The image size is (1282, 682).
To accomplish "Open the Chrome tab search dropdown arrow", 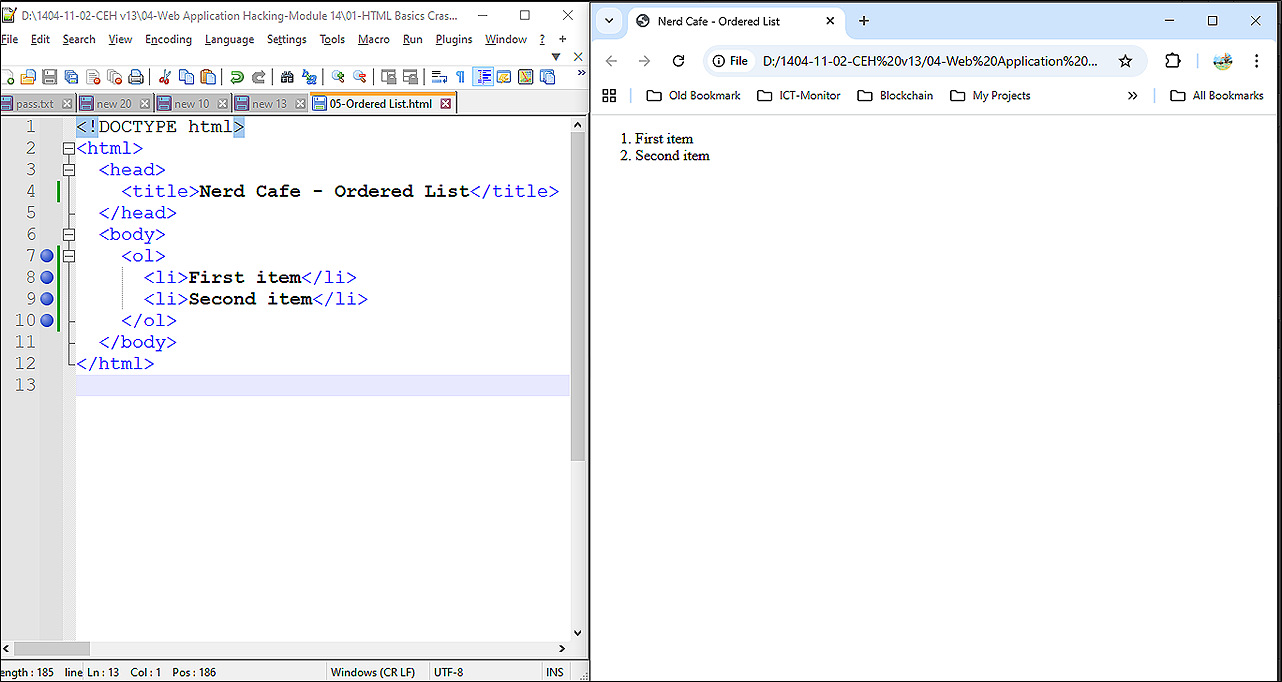I will [x=609, y=21].
